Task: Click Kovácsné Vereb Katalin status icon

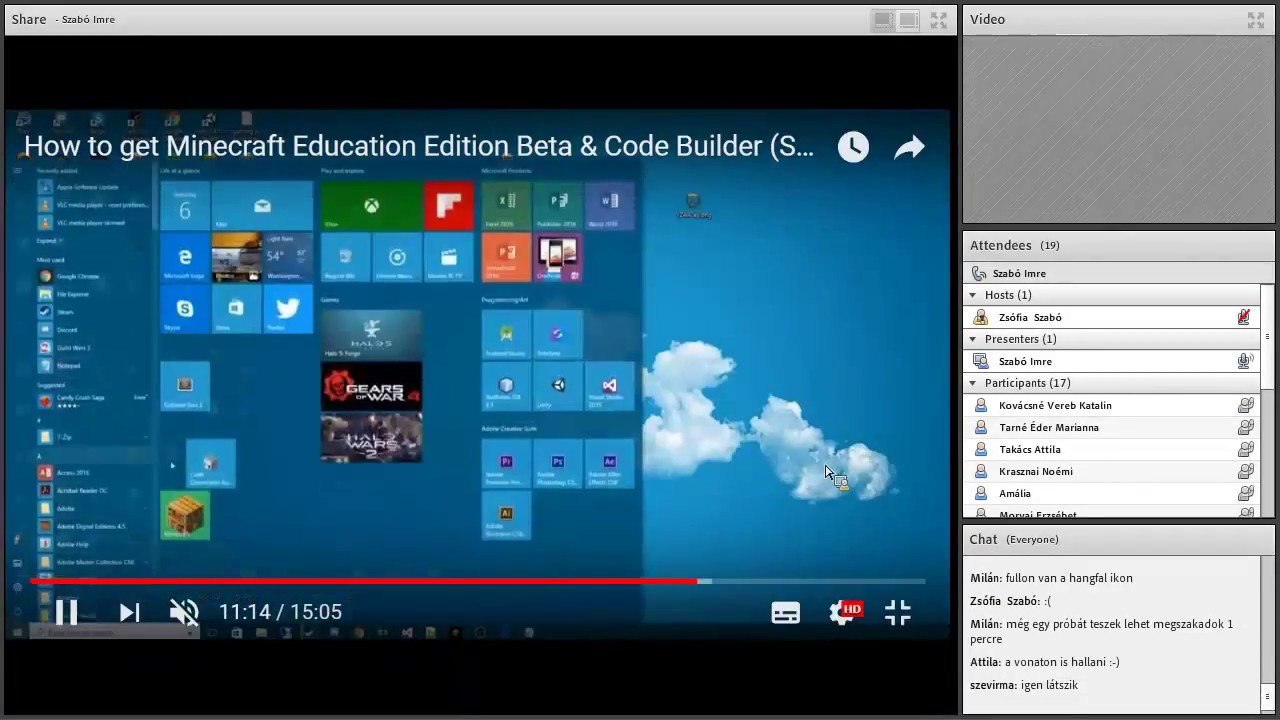Action: [1246, 405]
